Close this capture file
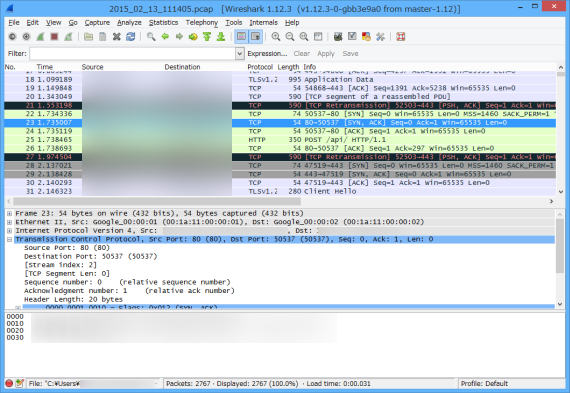 [x=116, y=37]
